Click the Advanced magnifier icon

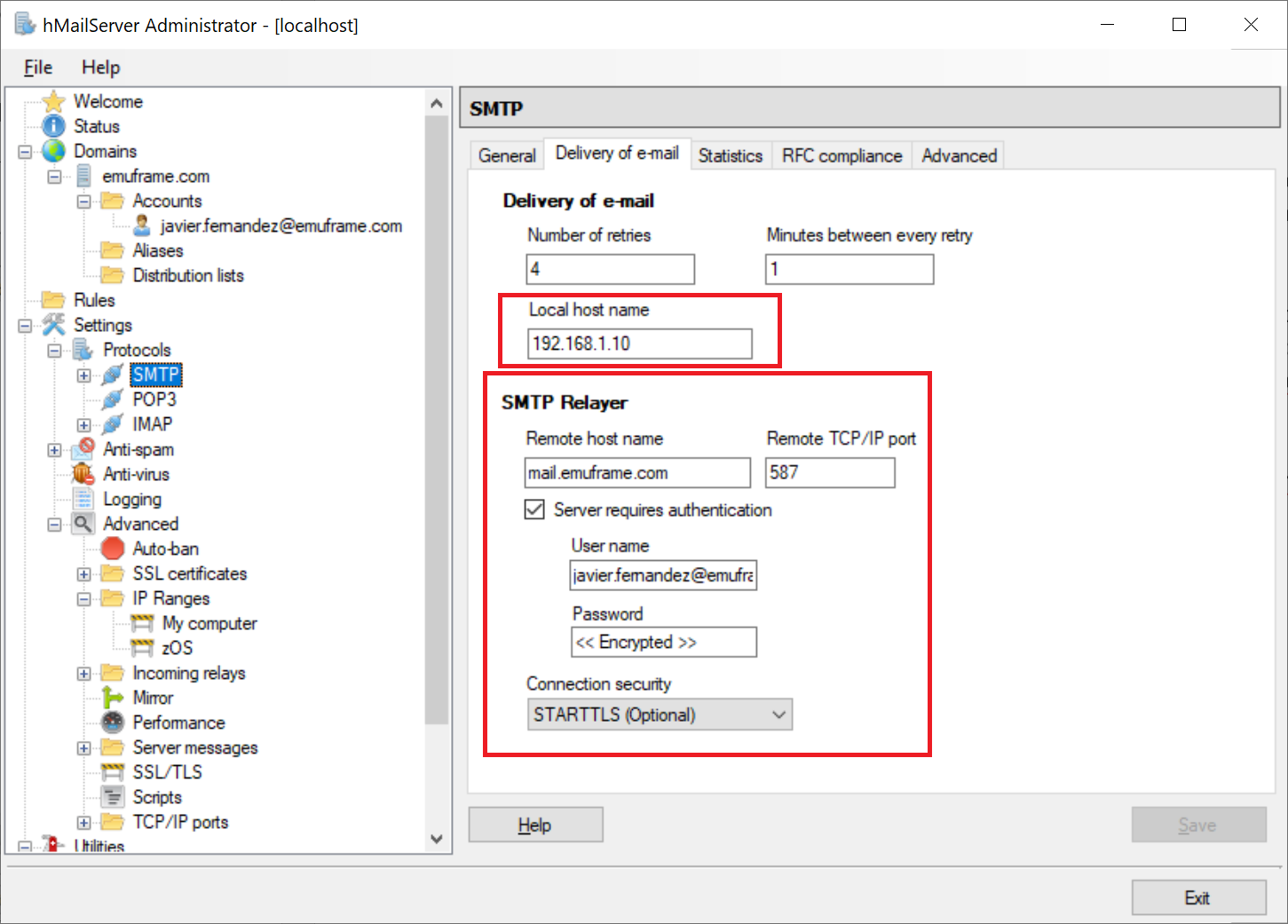tap(83, 524)
